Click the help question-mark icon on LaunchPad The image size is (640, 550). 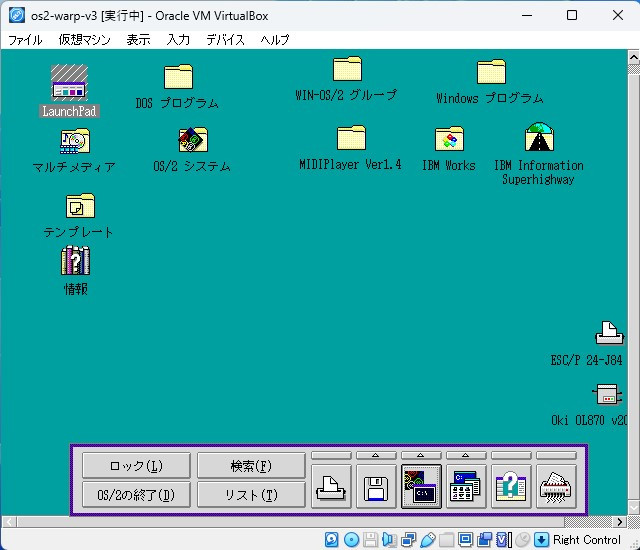point(511,487)
